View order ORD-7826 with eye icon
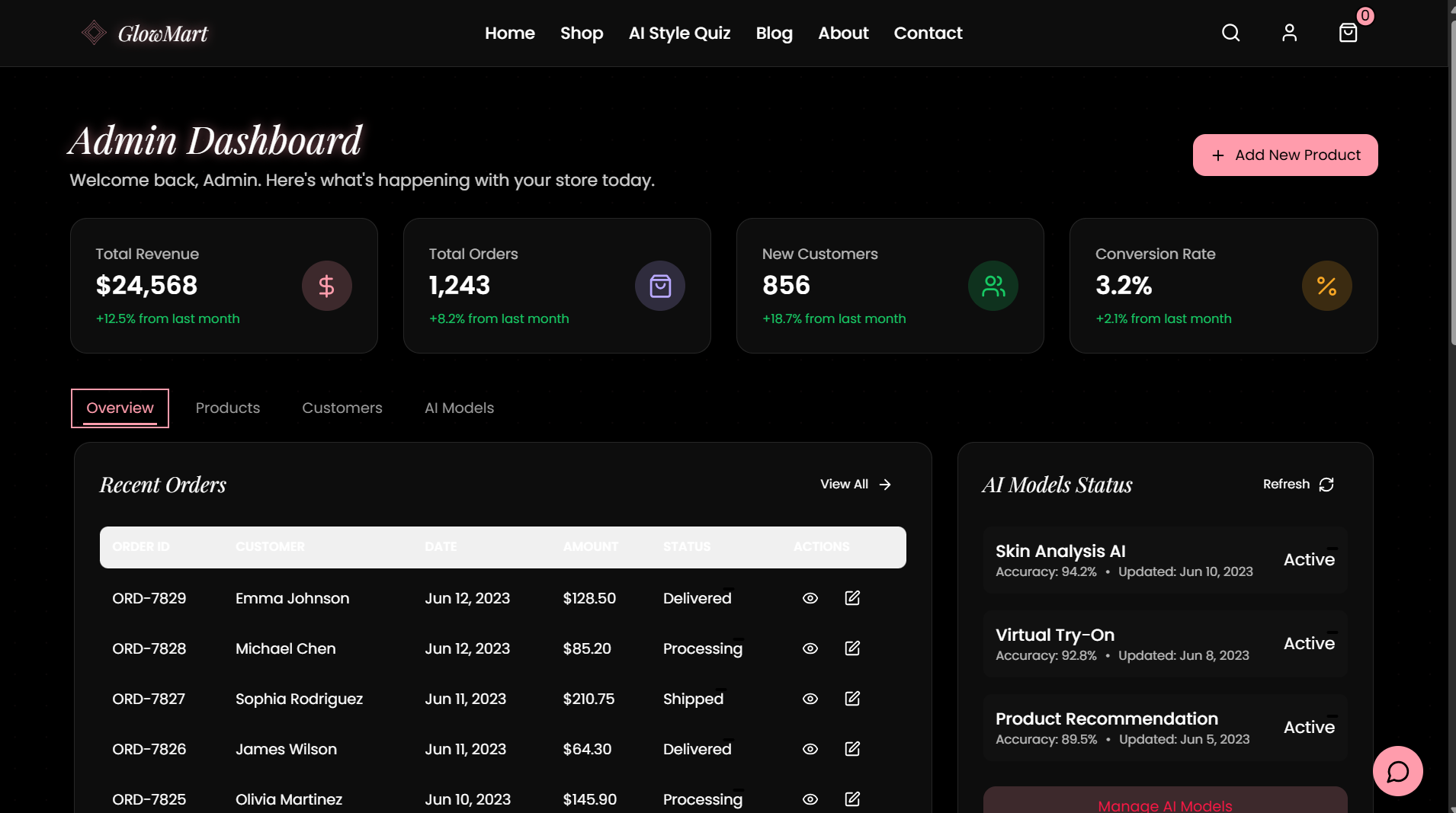The width and height of the screenshot is (1456, 813). tap(810, 749)
